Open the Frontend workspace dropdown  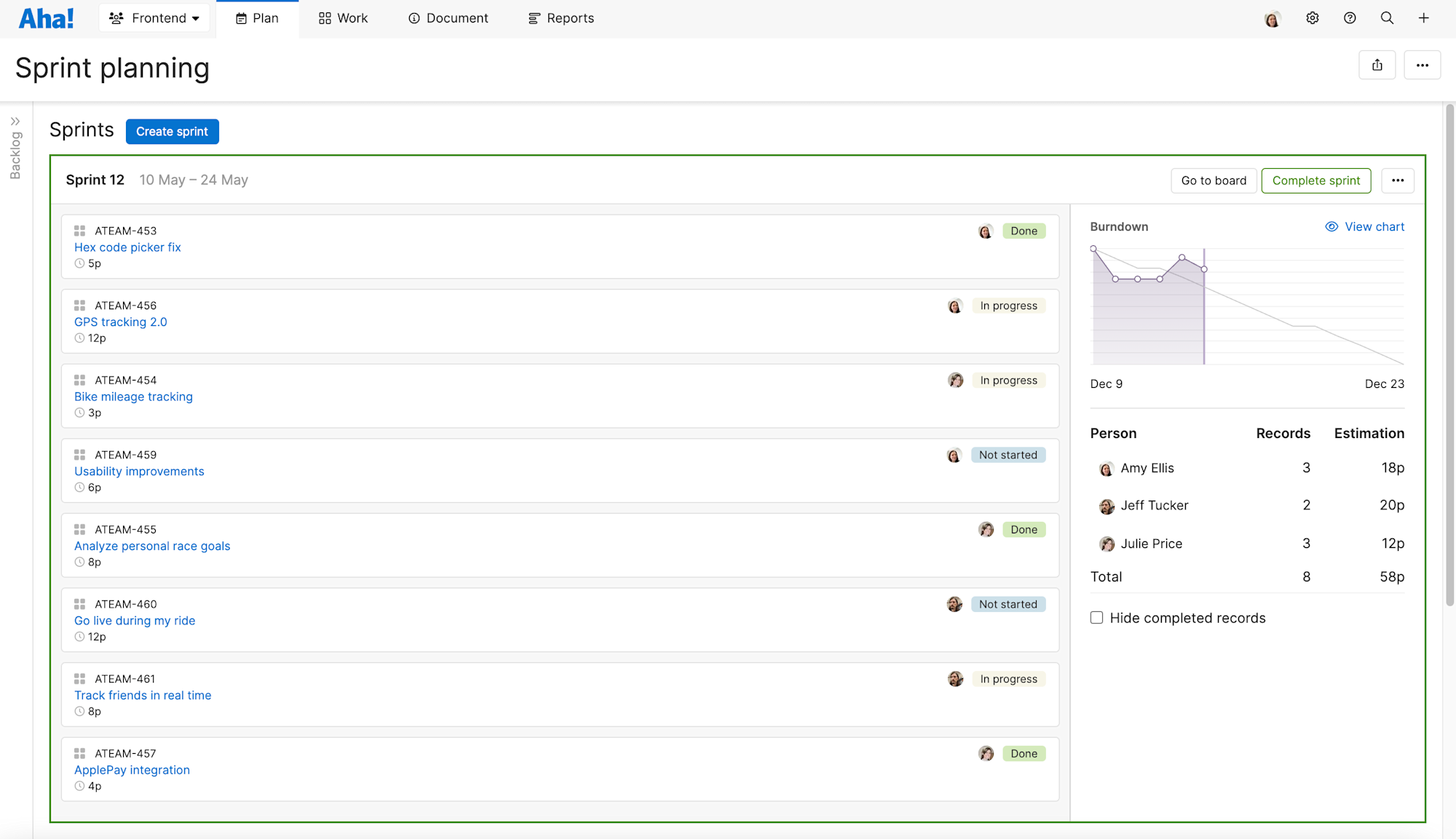pos(154,17)
